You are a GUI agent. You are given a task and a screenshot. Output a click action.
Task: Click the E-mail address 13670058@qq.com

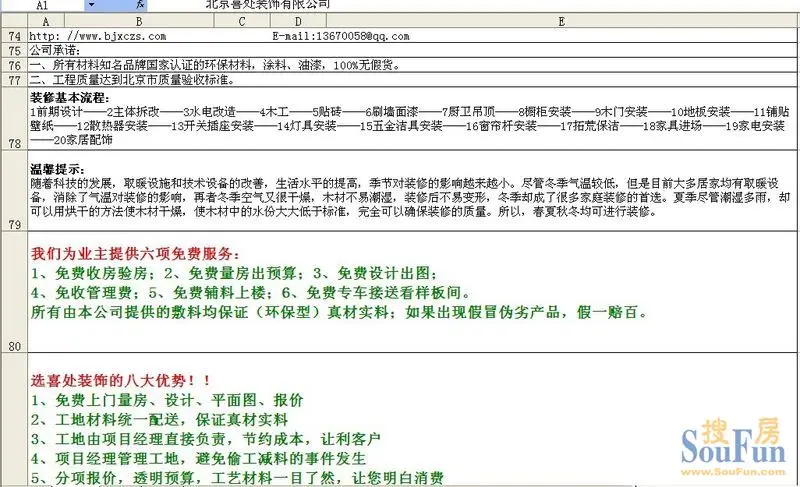pyautogui.click(x=340, y=37)
